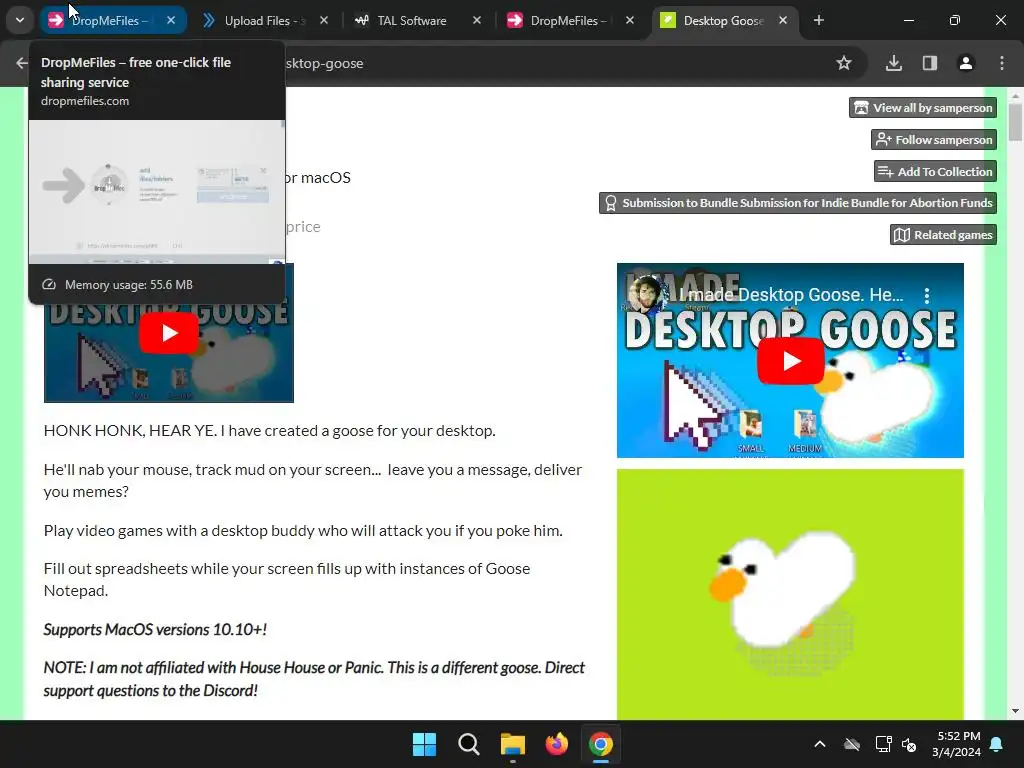
Task: Open the clock showing 5:52 PM
Action: click(x=956, y=744)
